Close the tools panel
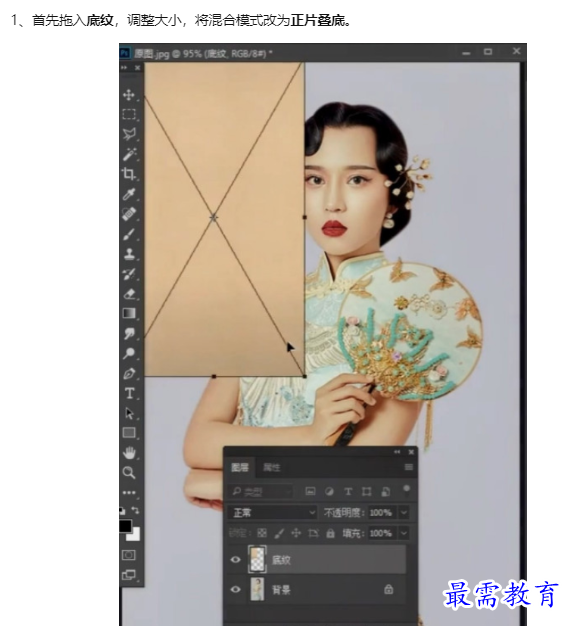The height and width of the screenshot is (626, 567). [137, 68]
